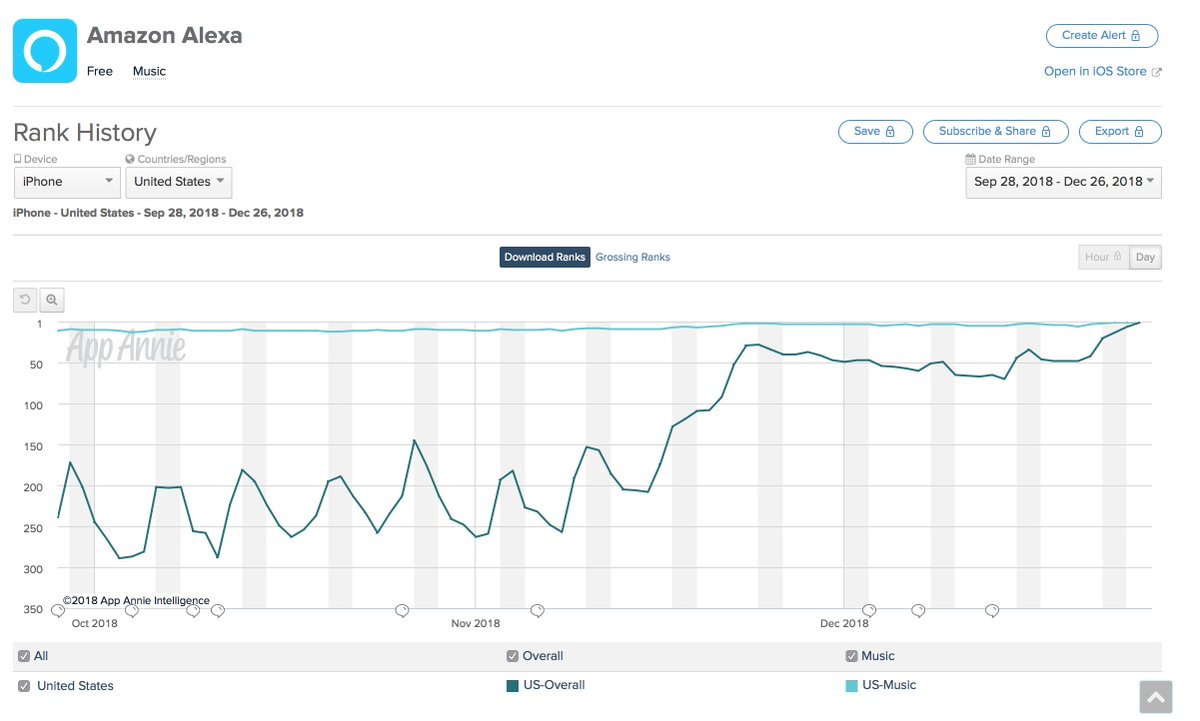Toggle the All checkbox
Screen dimensions: 1200x721
tap(24, 656)
